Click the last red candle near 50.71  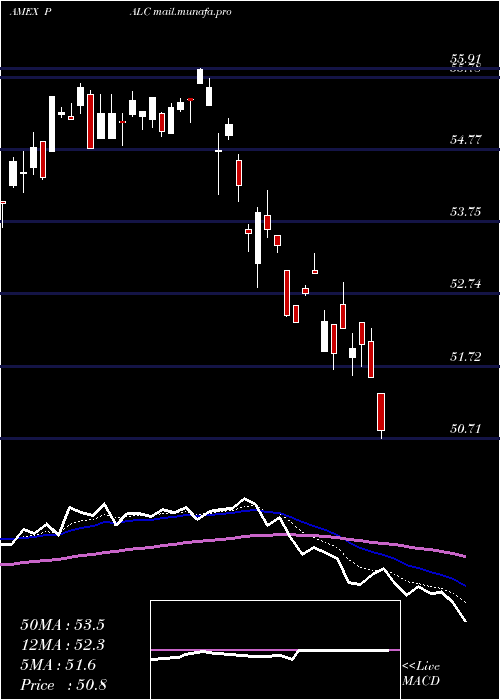(x=381, y=412)
